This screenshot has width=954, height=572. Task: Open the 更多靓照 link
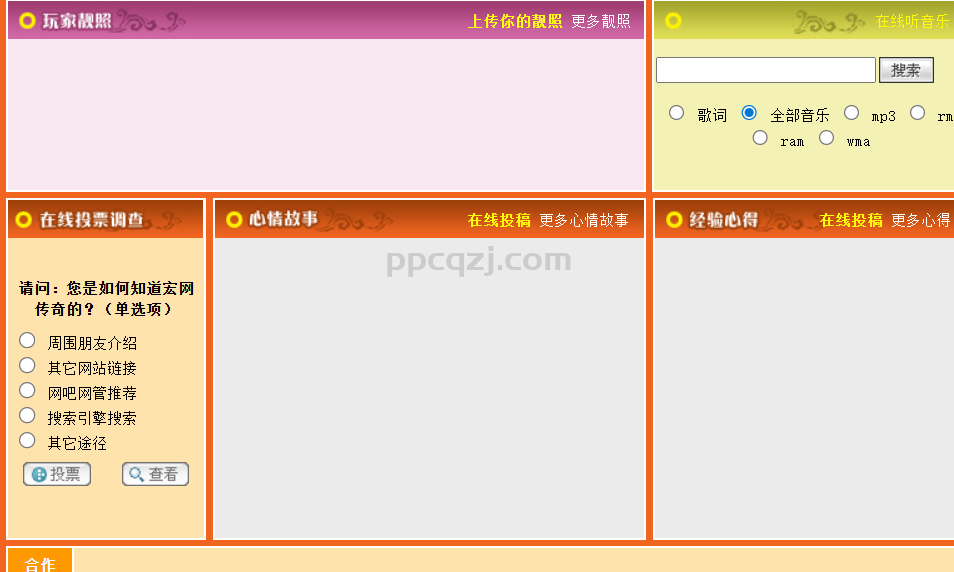[601, 21]
